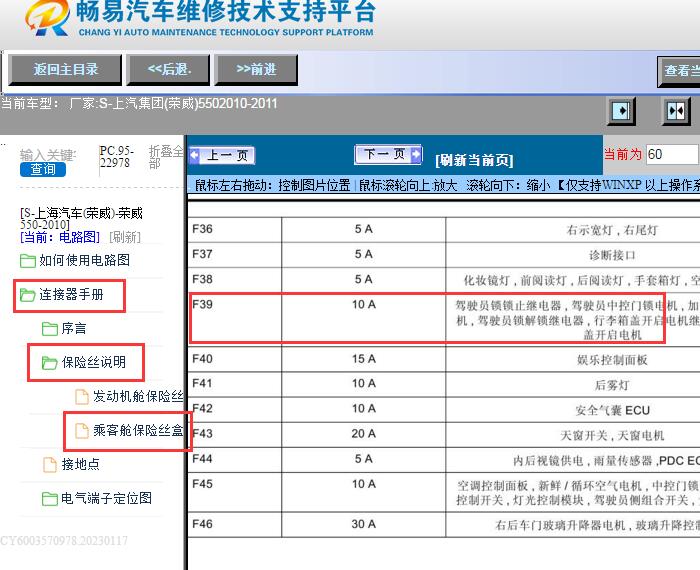Go to next page with 下一页
The width and height of the screenshot is (700, 570).
(388, 154)
